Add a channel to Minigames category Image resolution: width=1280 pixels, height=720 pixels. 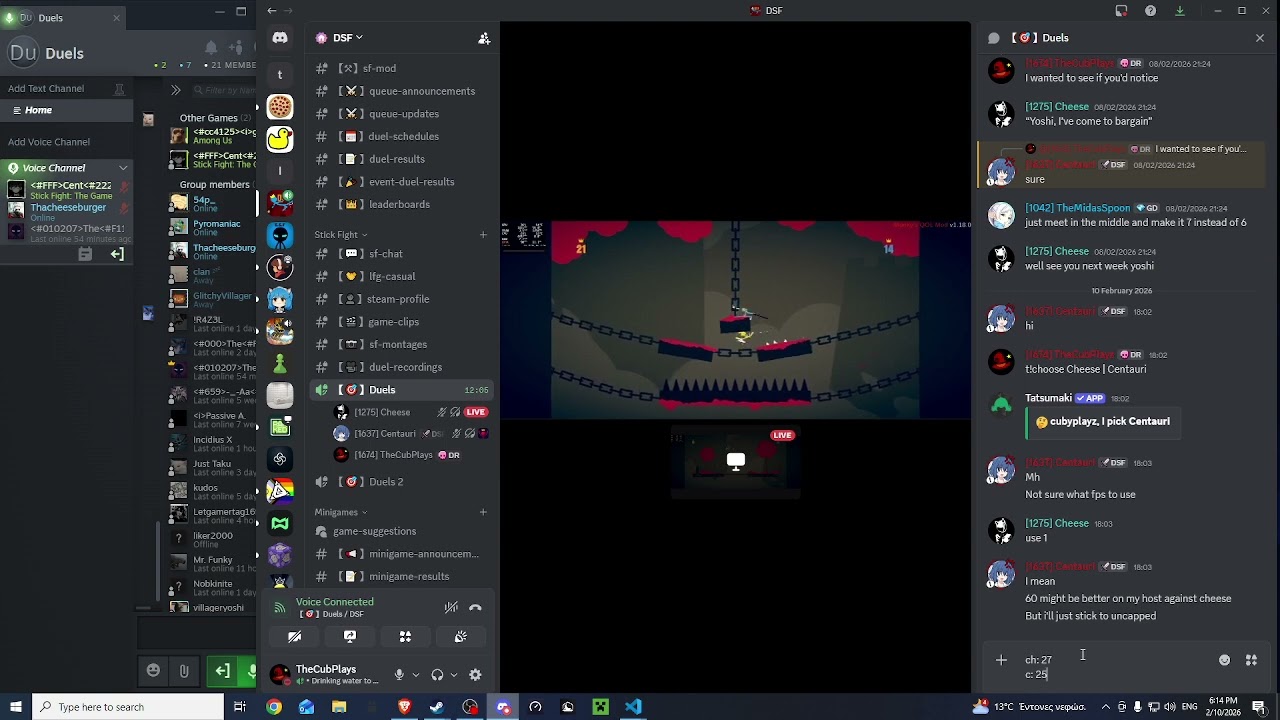click(x=483, y=512)
